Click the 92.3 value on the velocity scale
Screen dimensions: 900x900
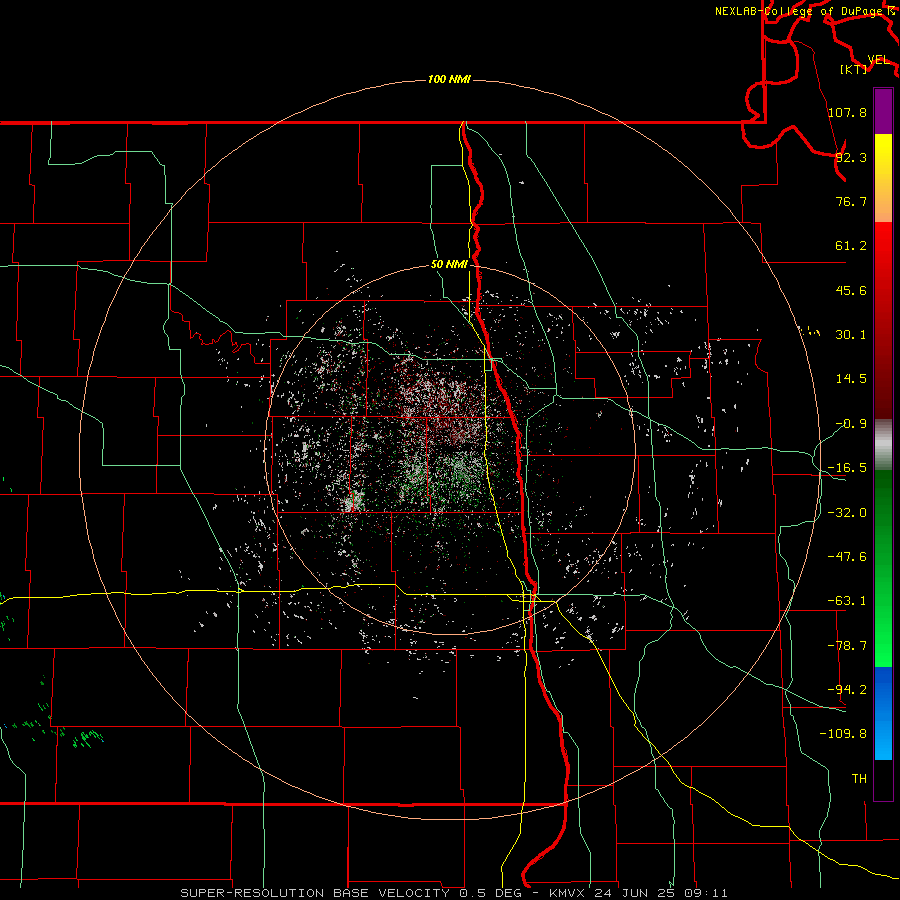(x=851, y=157)
